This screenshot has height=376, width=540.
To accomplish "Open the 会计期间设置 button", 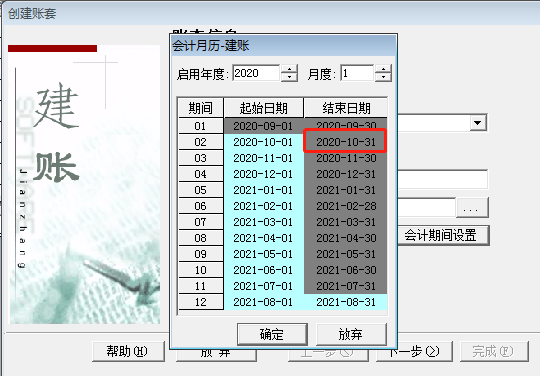I will pyautogui.click(x=443, y=236).
